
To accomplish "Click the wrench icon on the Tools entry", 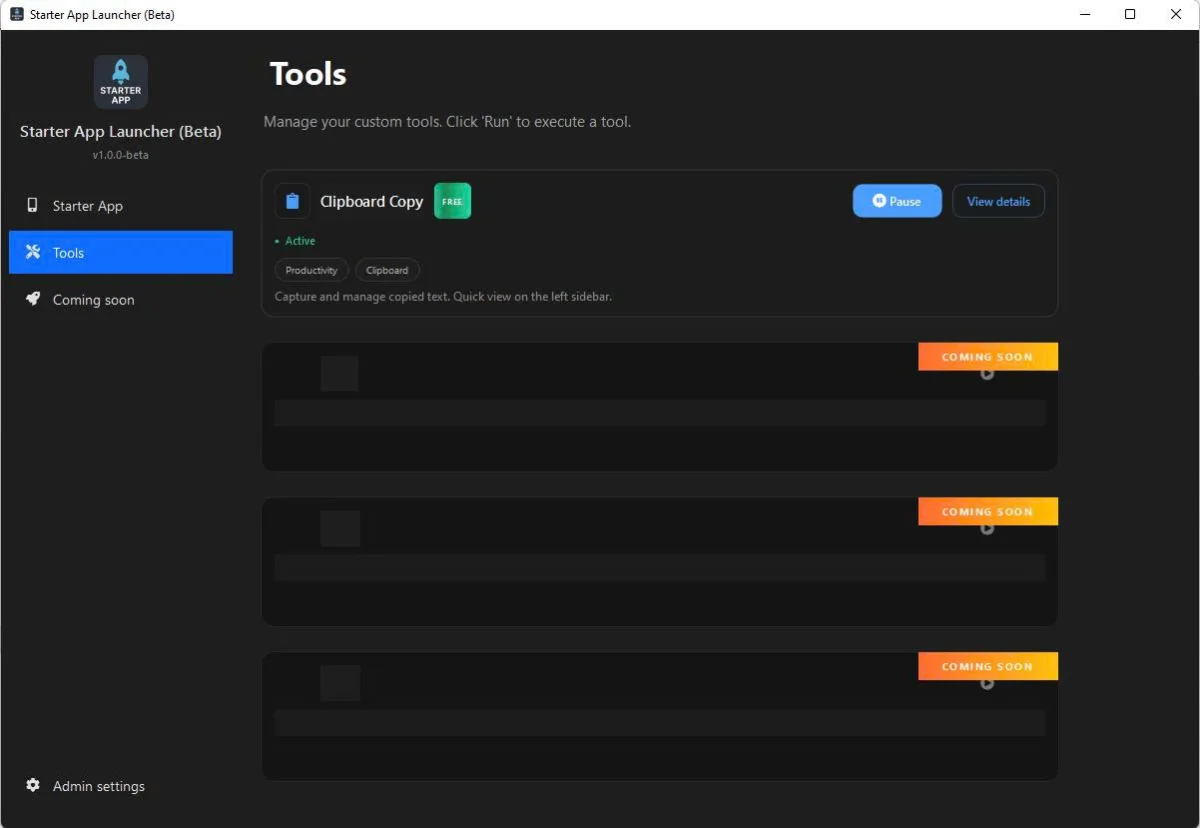I will [33, 252].
